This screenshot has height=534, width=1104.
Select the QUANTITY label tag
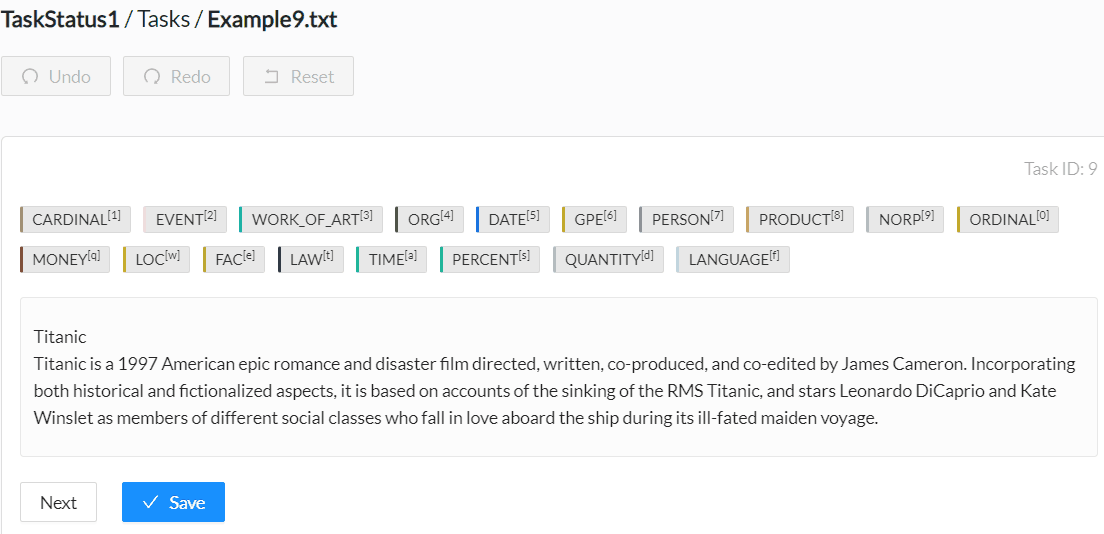coord(608,259)
